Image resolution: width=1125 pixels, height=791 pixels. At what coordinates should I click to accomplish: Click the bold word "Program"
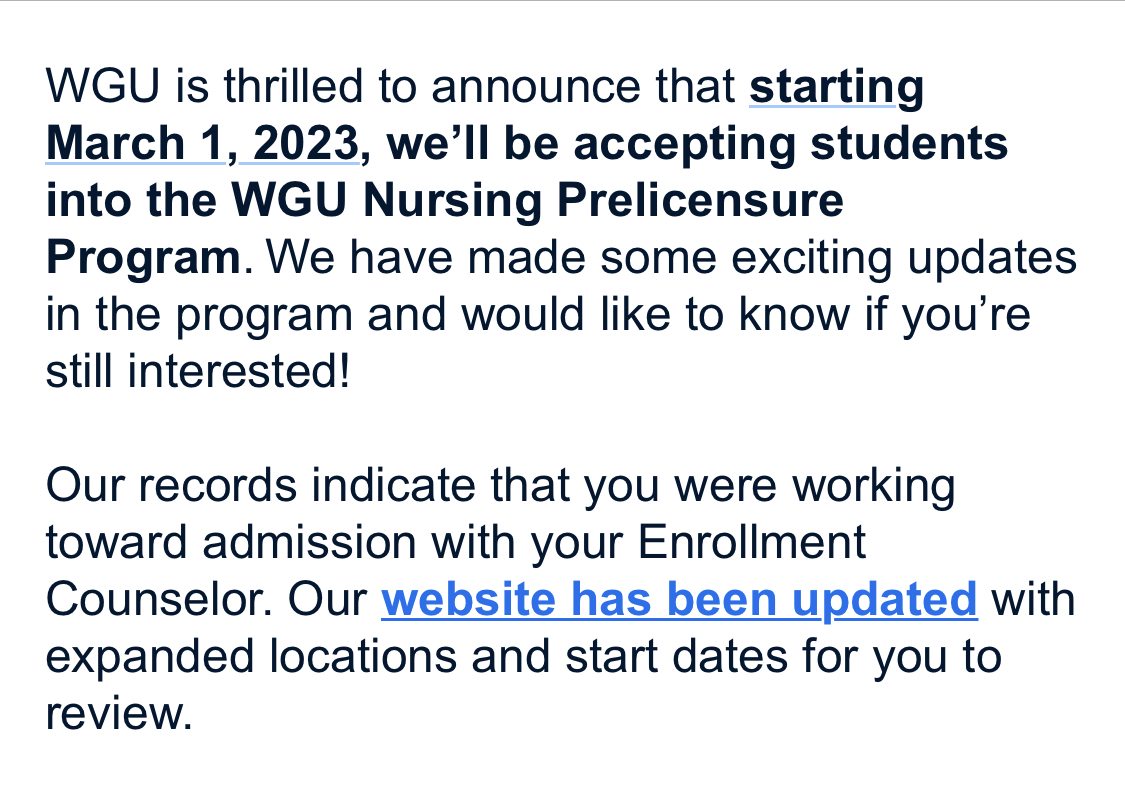143,259
